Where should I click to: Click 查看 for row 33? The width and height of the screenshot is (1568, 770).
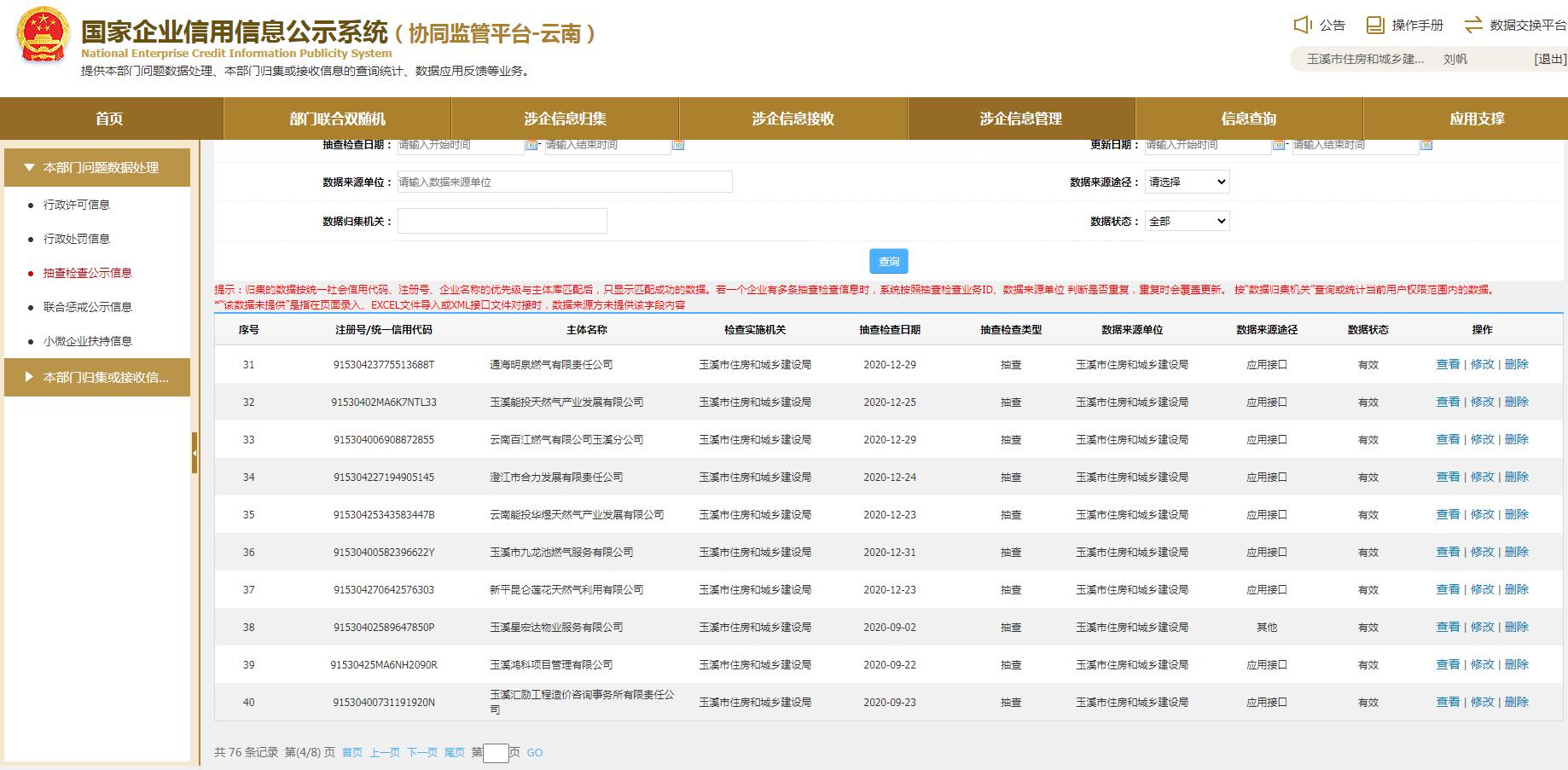(1448, 439)
